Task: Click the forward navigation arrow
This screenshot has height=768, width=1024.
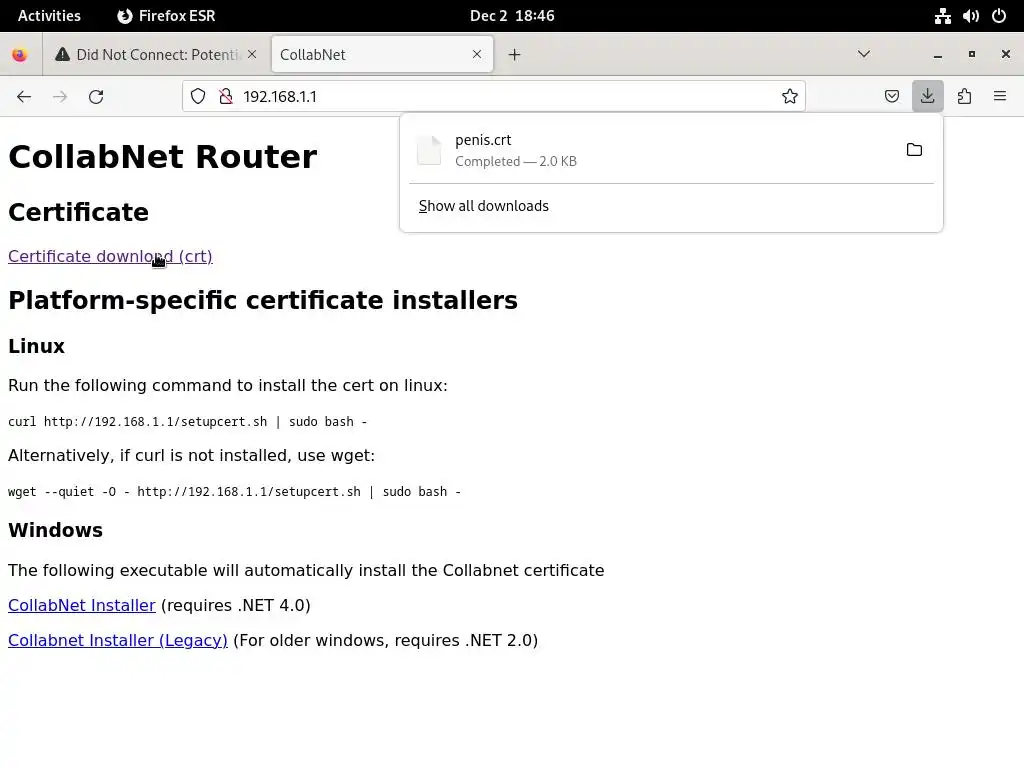Action: 60,97
